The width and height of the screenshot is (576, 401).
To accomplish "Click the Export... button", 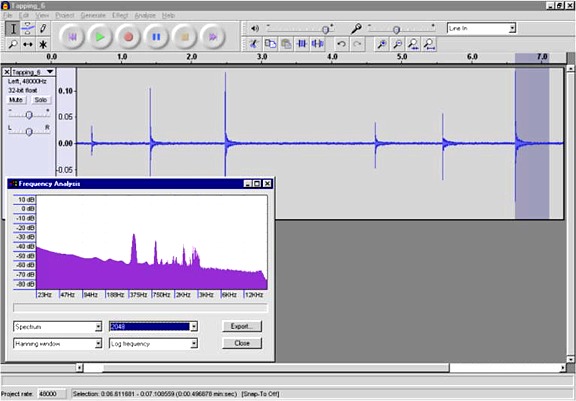I will click(x=242, y=326).
